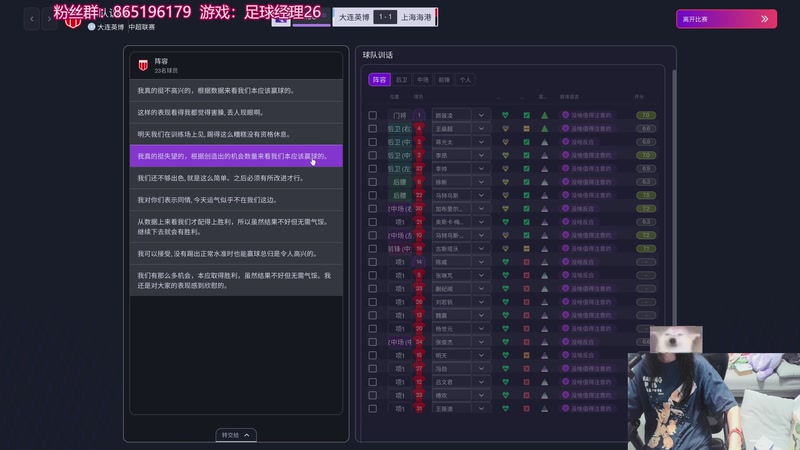
Task: Tick the checkbox for shirt number 32
Action: click(373, 168)
